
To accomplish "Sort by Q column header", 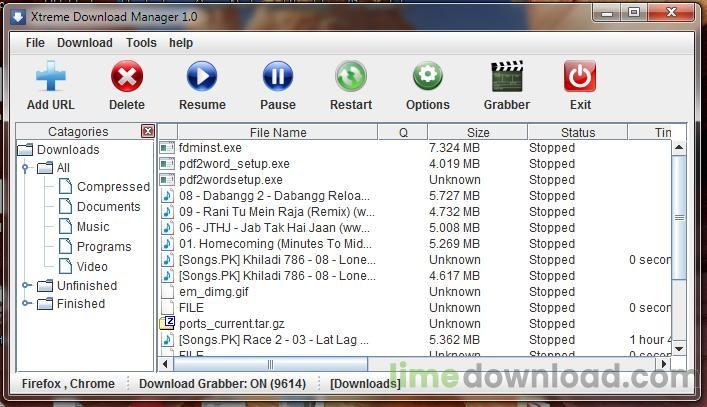I will click(403, 132).
